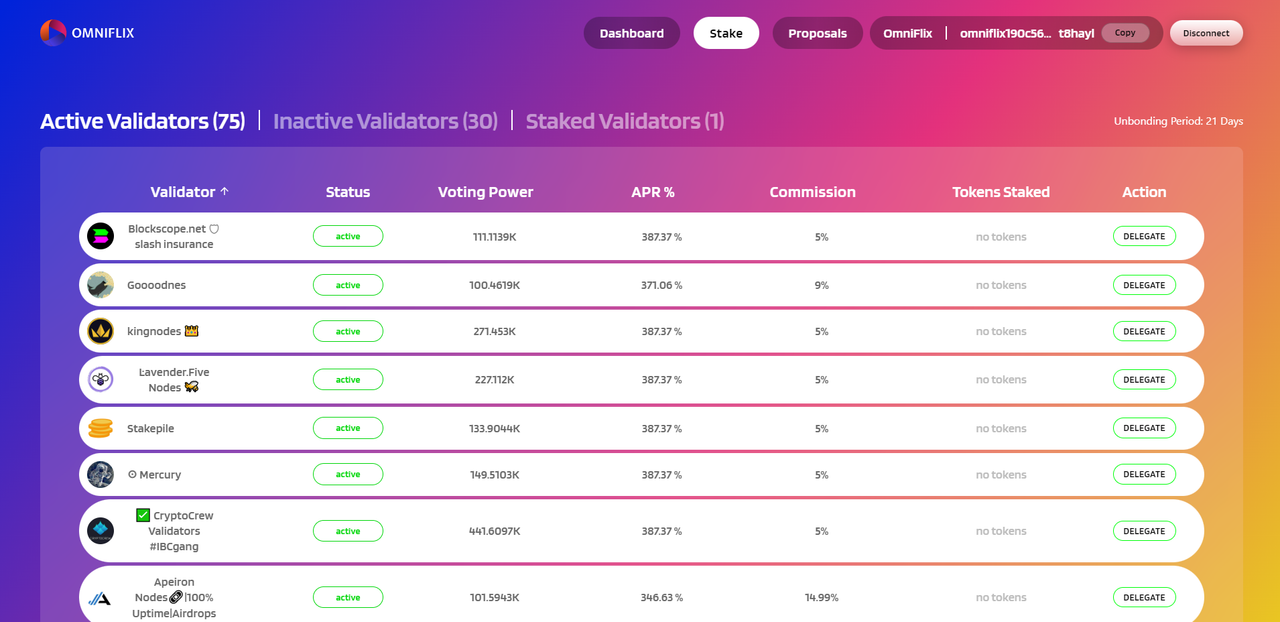Delegate to the Stakepile validator

click(x=1144, y=428)
